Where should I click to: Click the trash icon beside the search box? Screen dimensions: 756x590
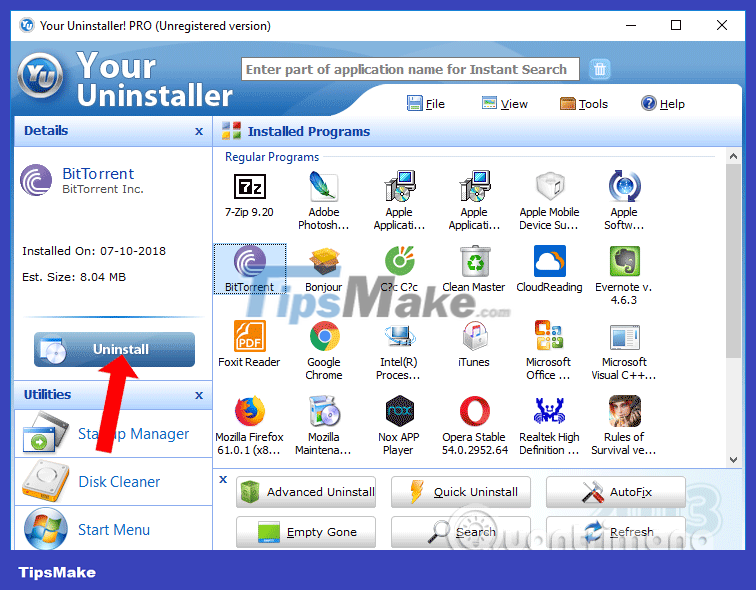pyautogui.click(x=600, y=69)
